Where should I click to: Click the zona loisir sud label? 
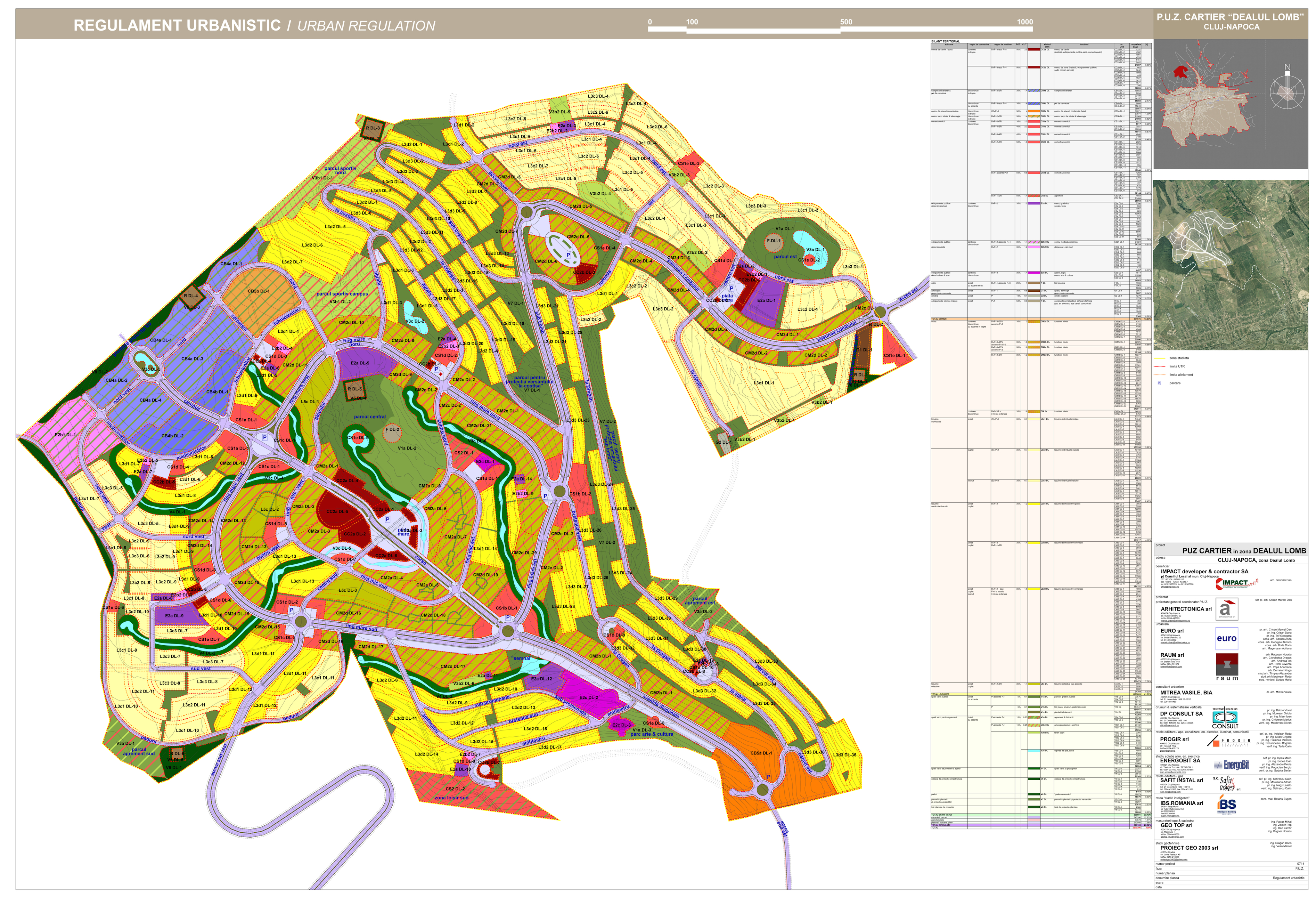(451, 798)
